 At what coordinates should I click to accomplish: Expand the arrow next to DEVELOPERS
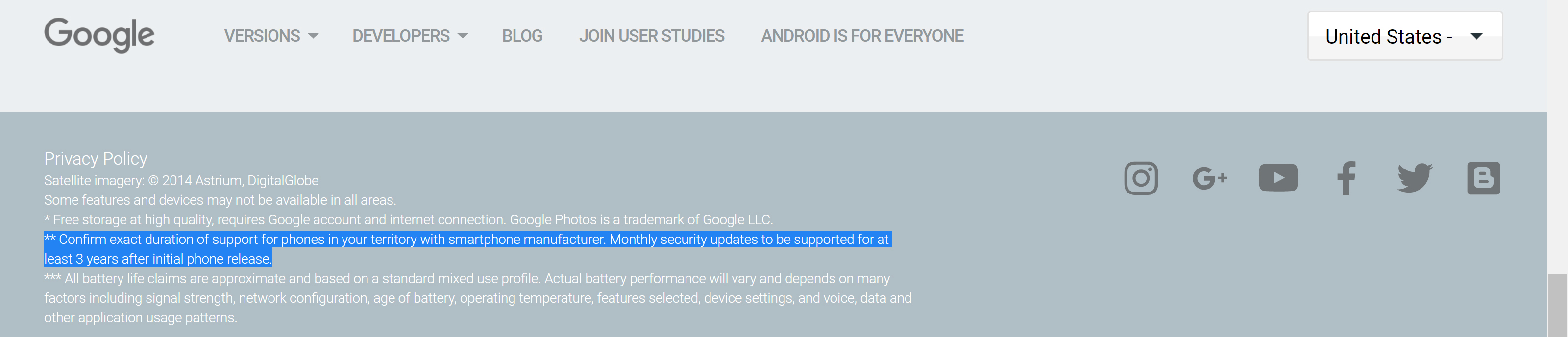point(463,36)
